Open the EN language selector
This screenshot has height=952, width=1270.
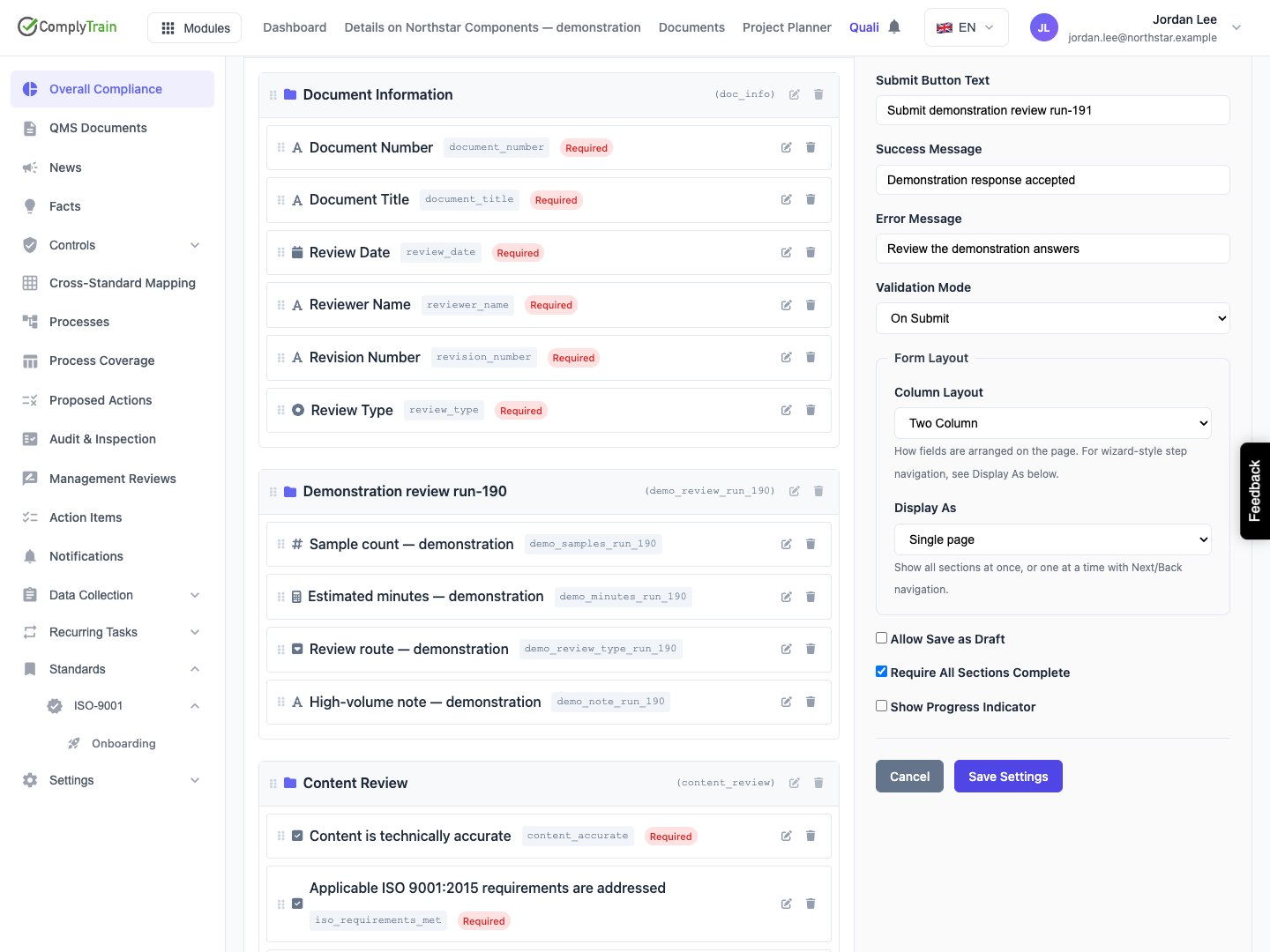click(x=966, y=27)
